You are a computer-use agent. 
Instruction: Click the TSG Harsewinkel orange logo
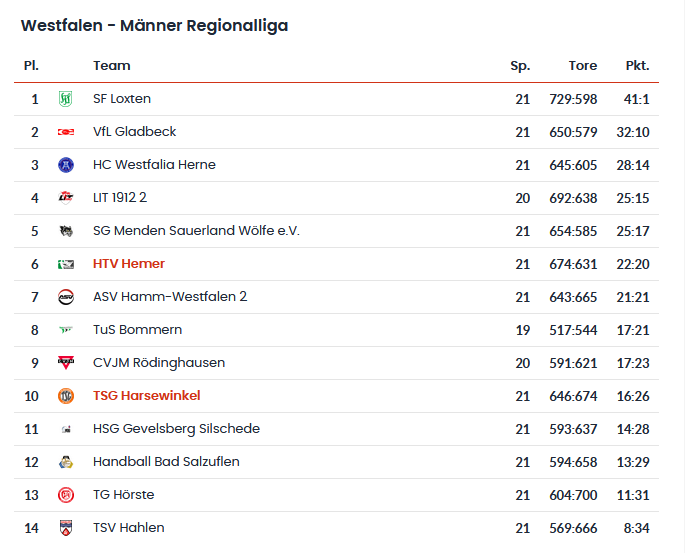click(x=66, y=396)
